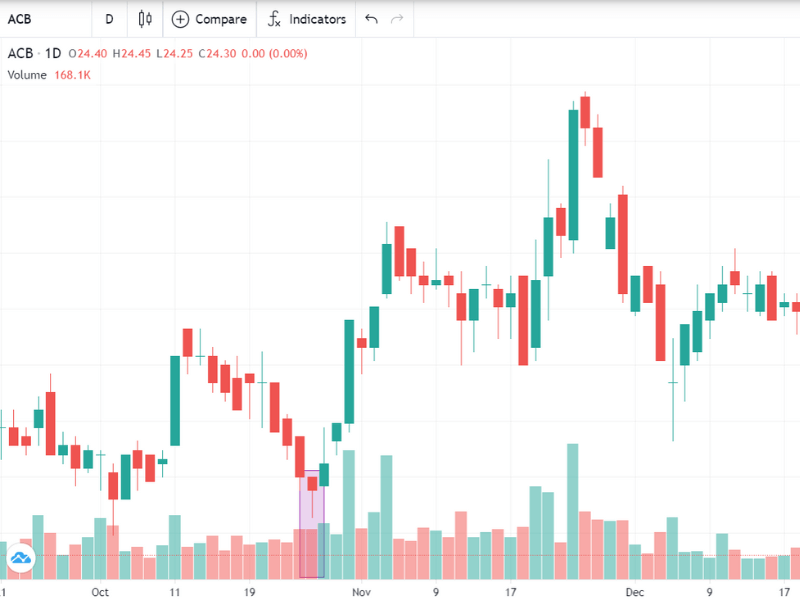
Task: Click the Compare text label
Action: 221,19
